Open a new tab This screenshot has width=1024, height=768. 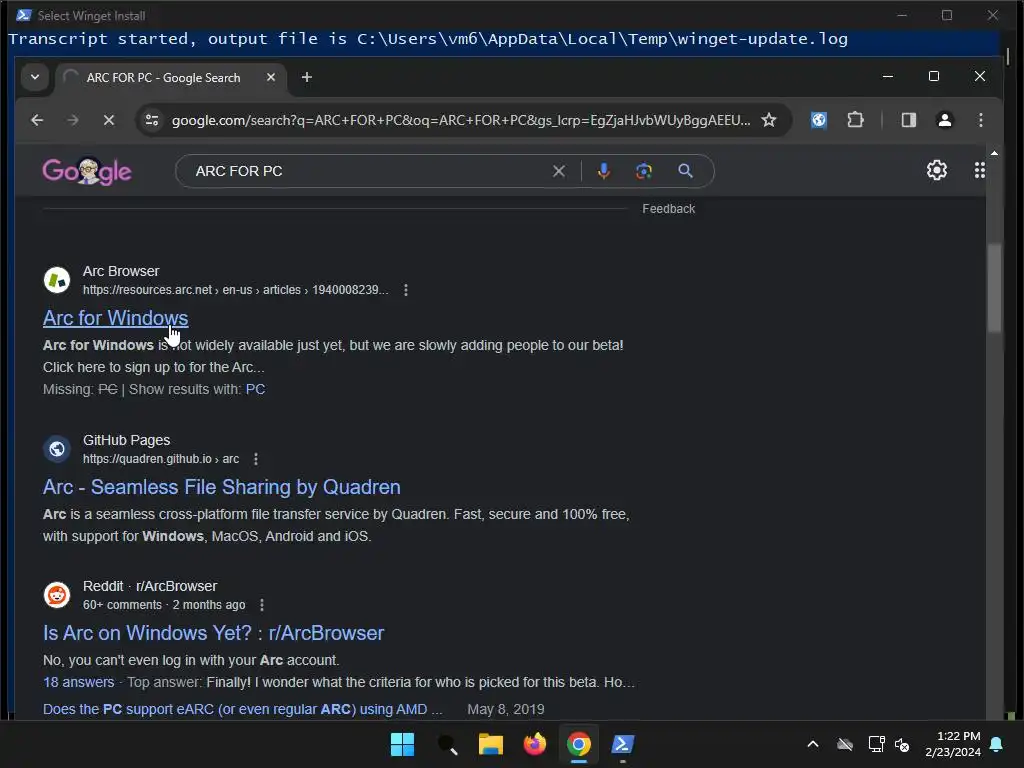tap(306, 77)
